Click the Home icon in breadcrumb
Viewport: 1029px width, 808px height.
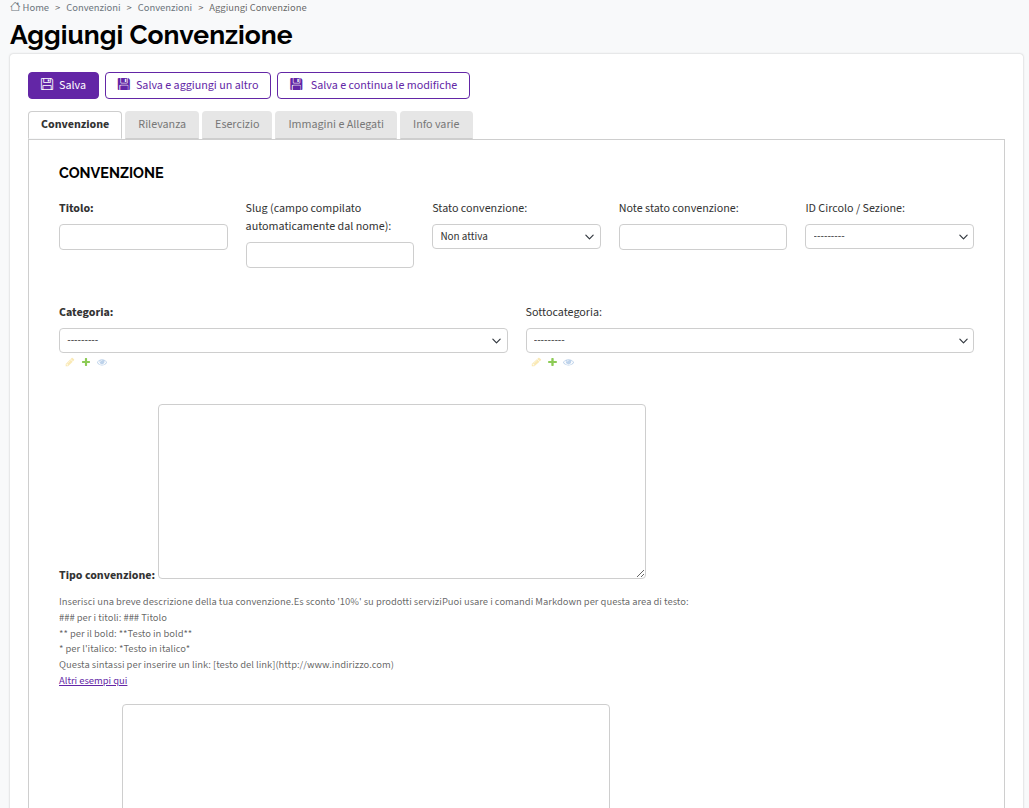15,7
